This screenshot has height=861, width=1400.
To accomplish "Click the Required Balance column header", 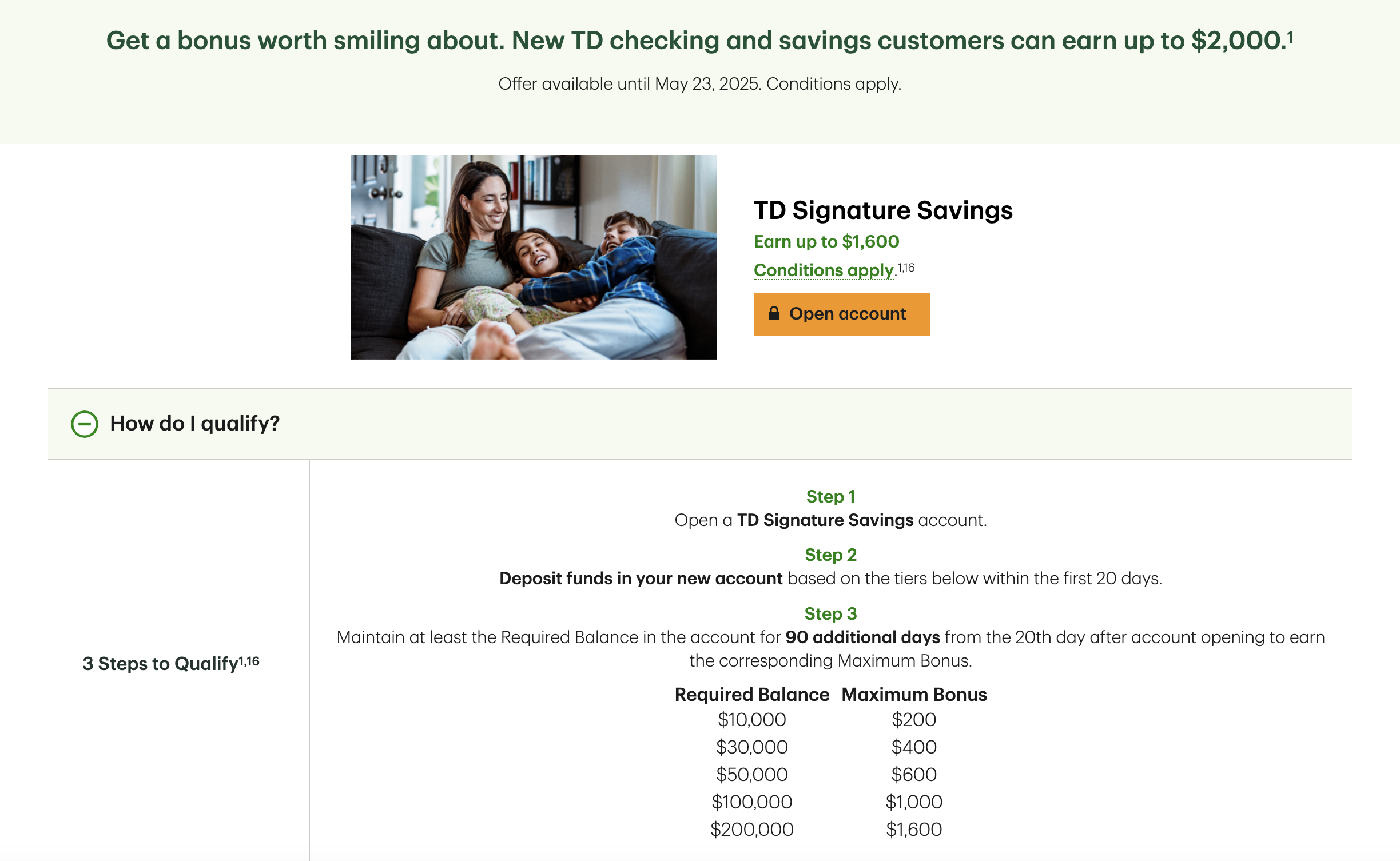I will [751, 694].
